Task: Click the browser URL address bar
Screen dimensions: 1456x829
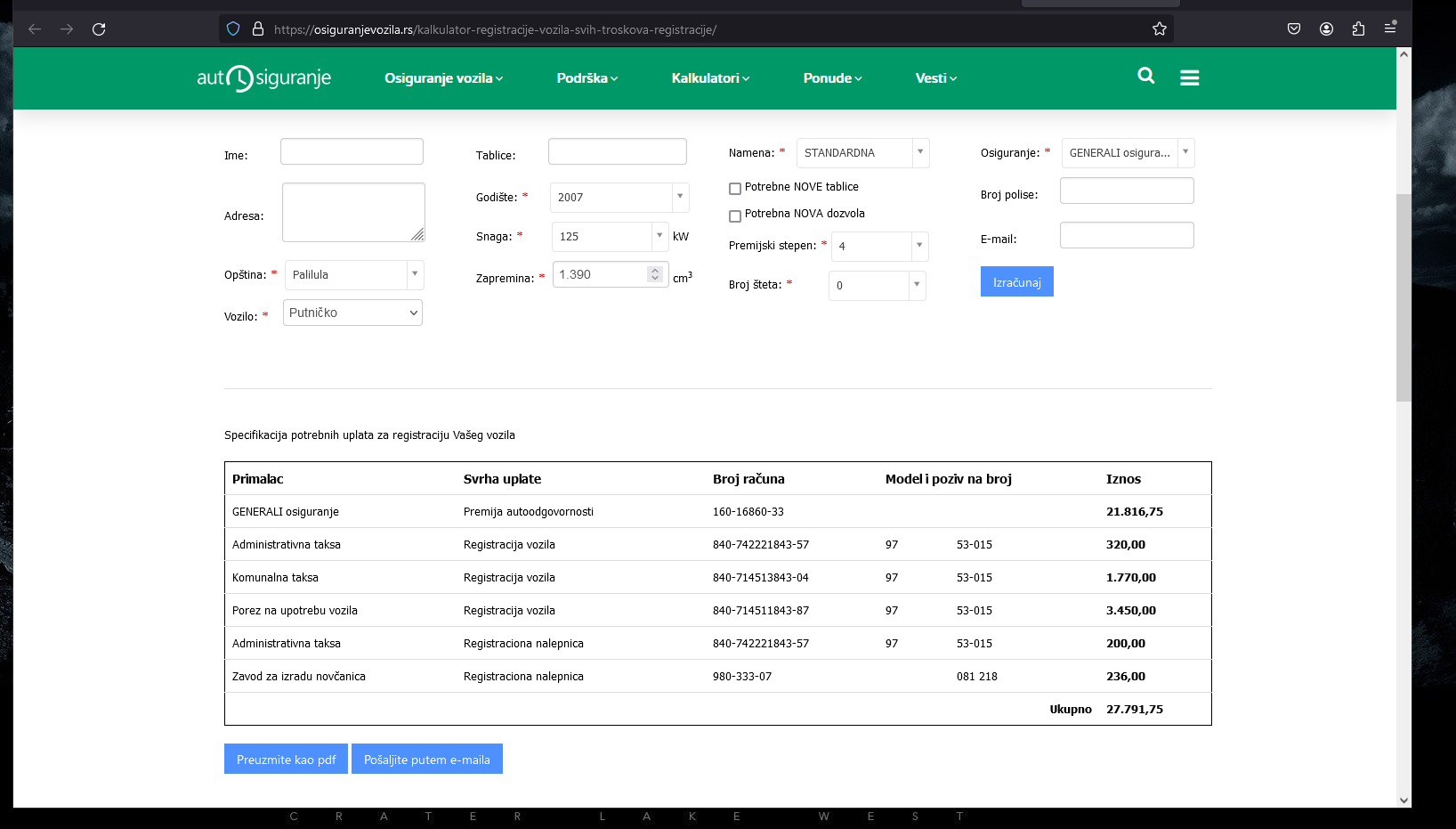Action: pos(694,29)
